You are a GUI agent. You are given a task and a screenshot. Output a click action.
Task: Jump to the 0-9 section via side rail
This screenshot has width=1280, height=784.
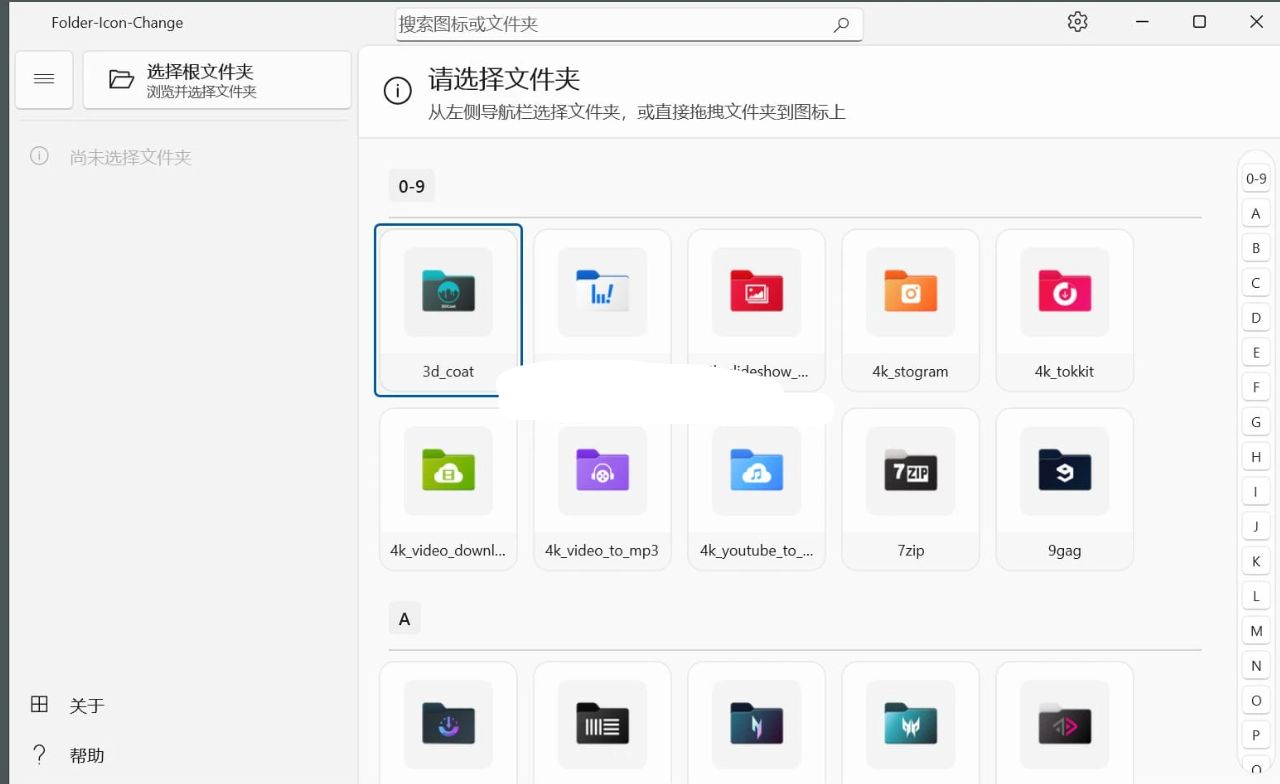tap(1255, 177)
